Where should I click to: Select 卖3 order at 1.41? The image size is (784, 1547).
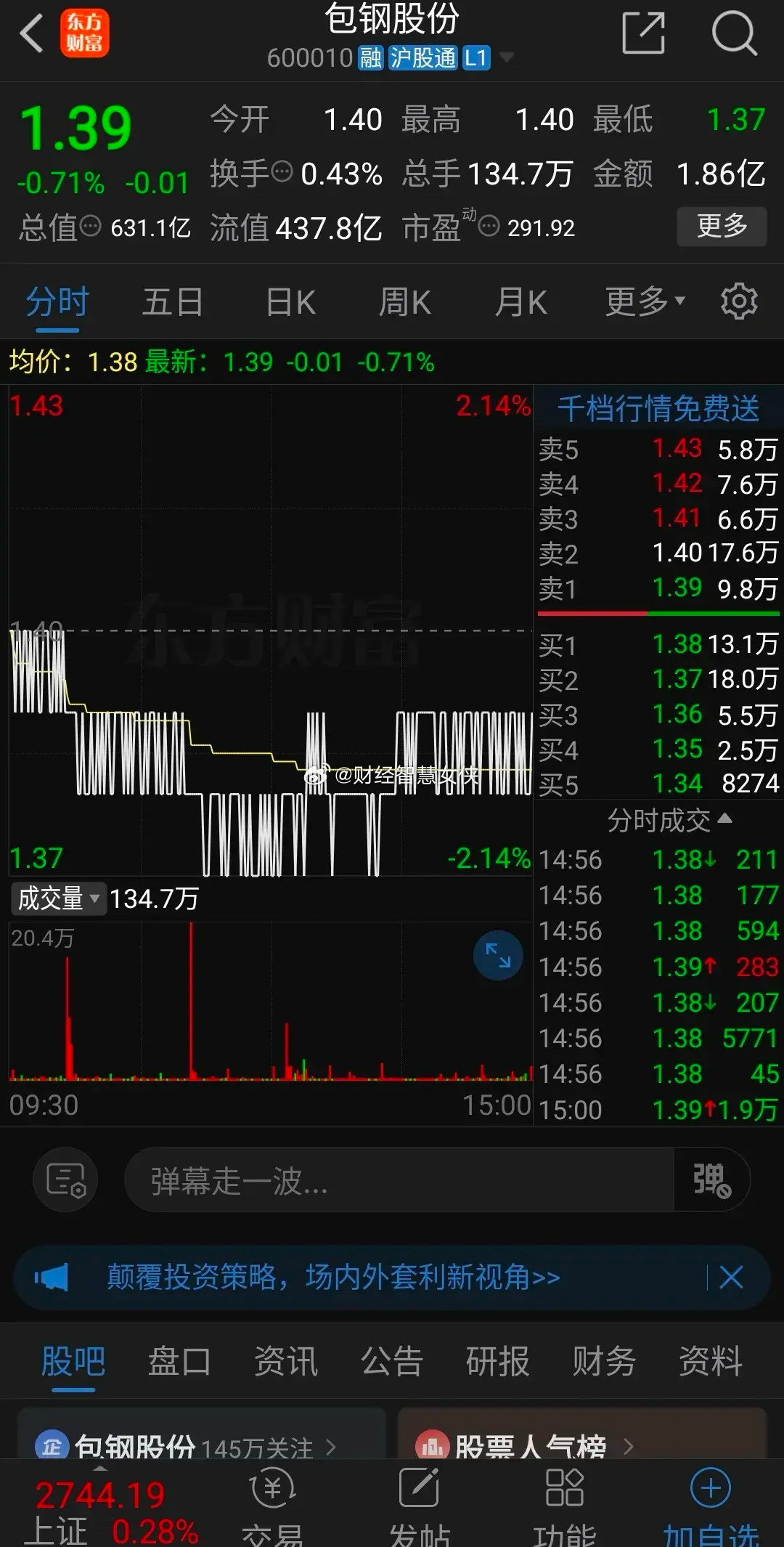(658, 519)
